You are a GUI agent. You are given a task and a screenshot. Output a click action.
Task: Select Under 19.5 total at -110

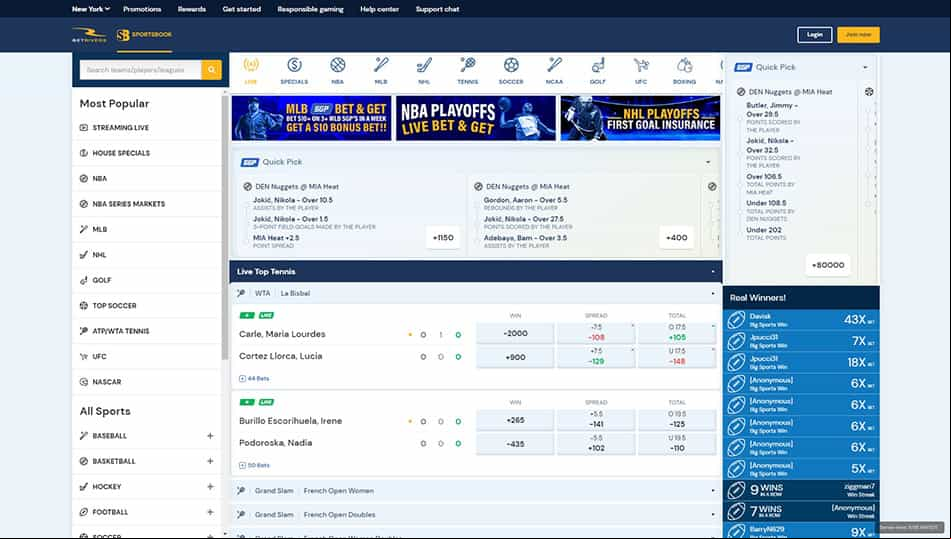click(x=677, y=444)
